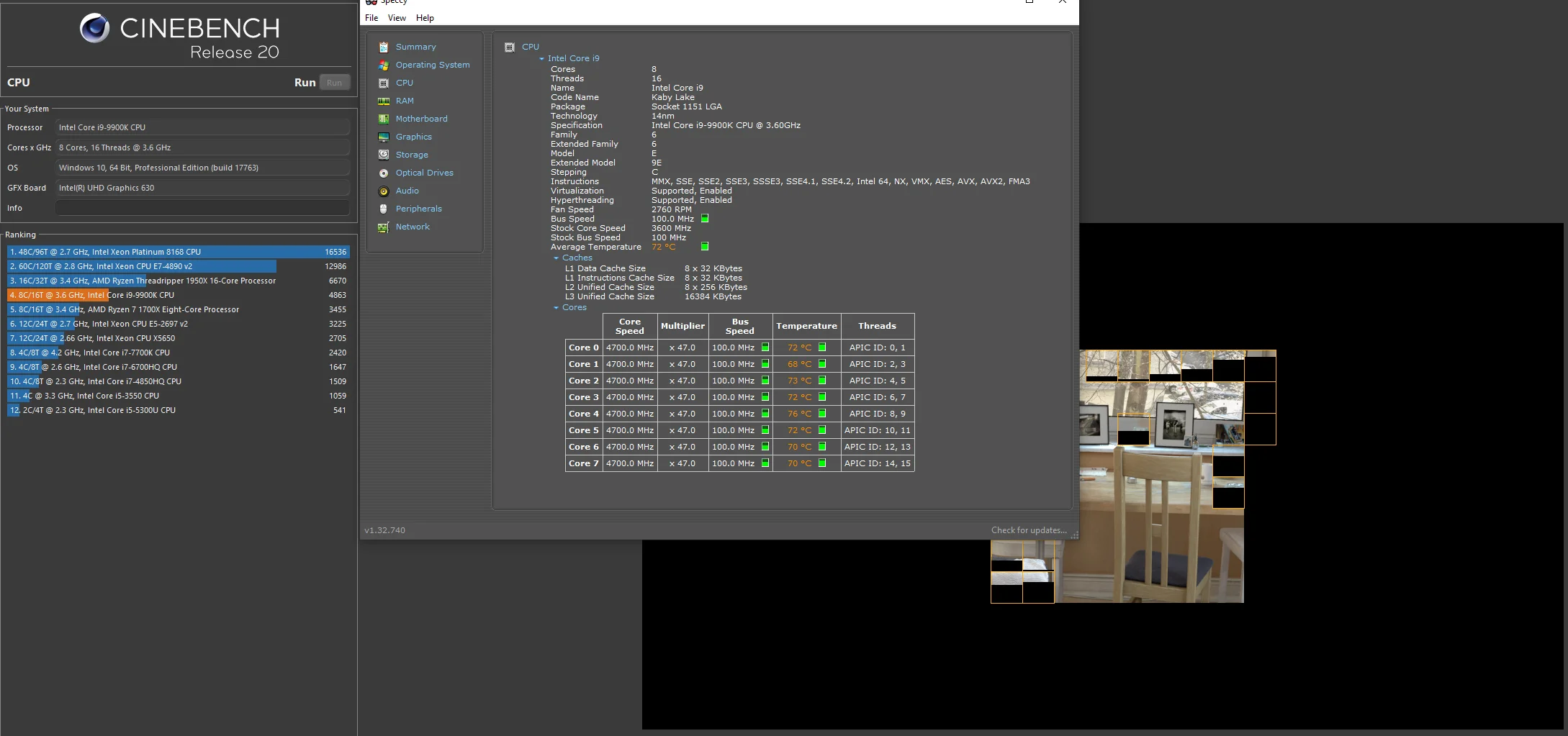1568x736 pixels.
Task: Click Check for updates link
Action: point(1029,530)
